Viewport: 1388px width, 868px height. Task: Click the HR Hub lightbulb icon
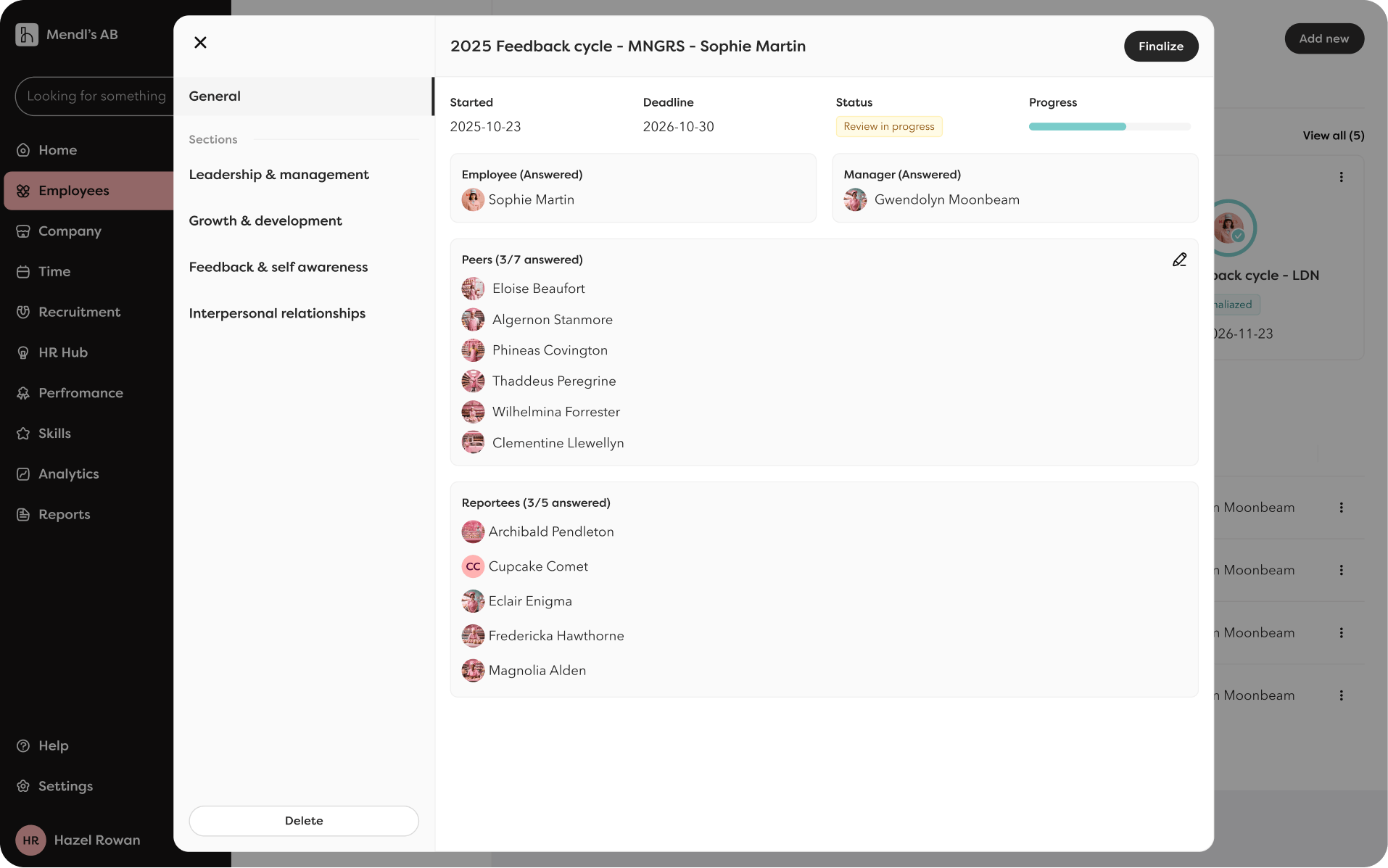23,352
